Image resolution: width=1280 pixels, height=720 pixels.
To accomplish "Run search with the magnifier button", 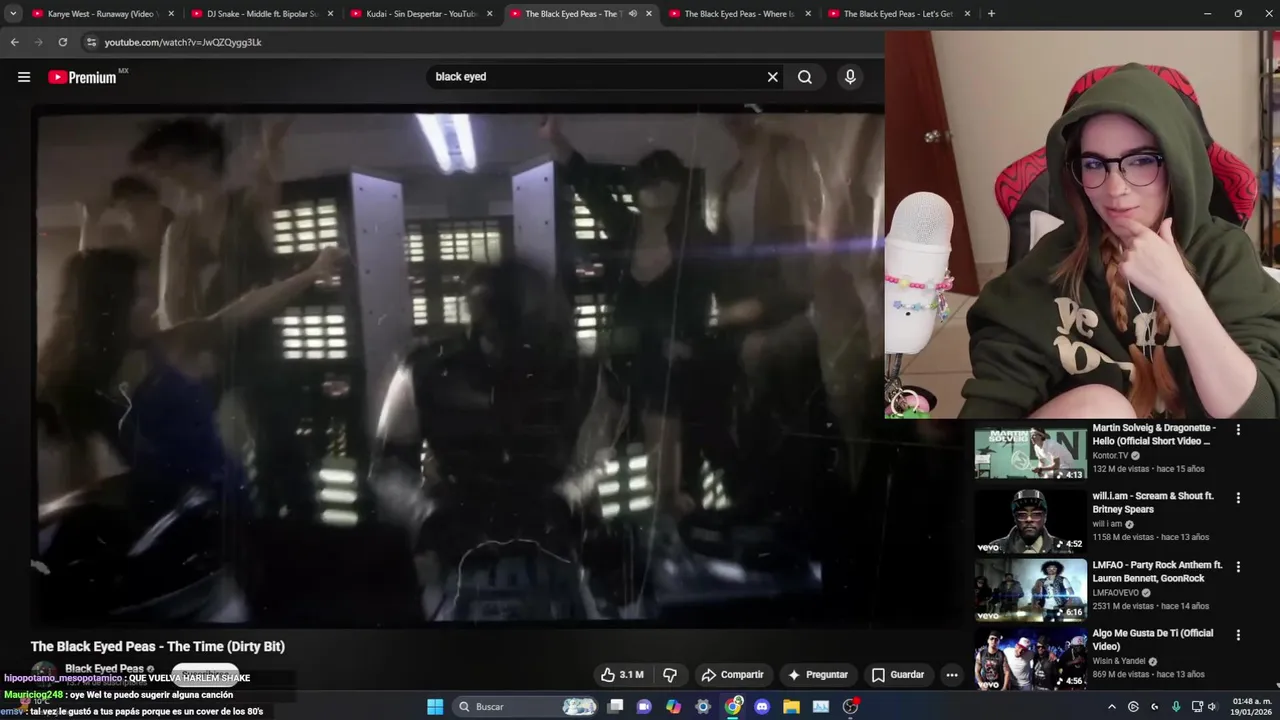I will point(805,77).
